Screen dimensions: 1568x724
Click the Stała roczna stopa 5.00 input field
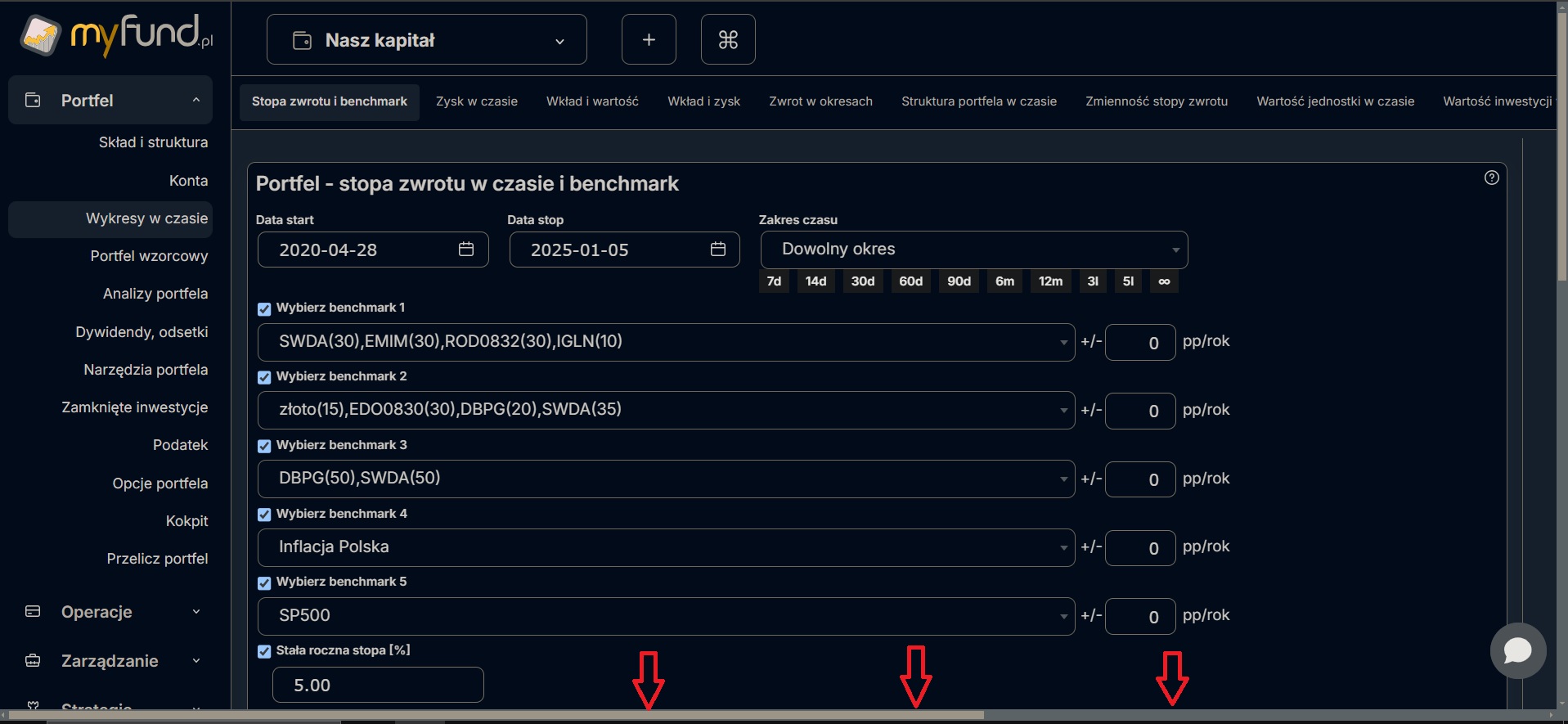(377, 685)
